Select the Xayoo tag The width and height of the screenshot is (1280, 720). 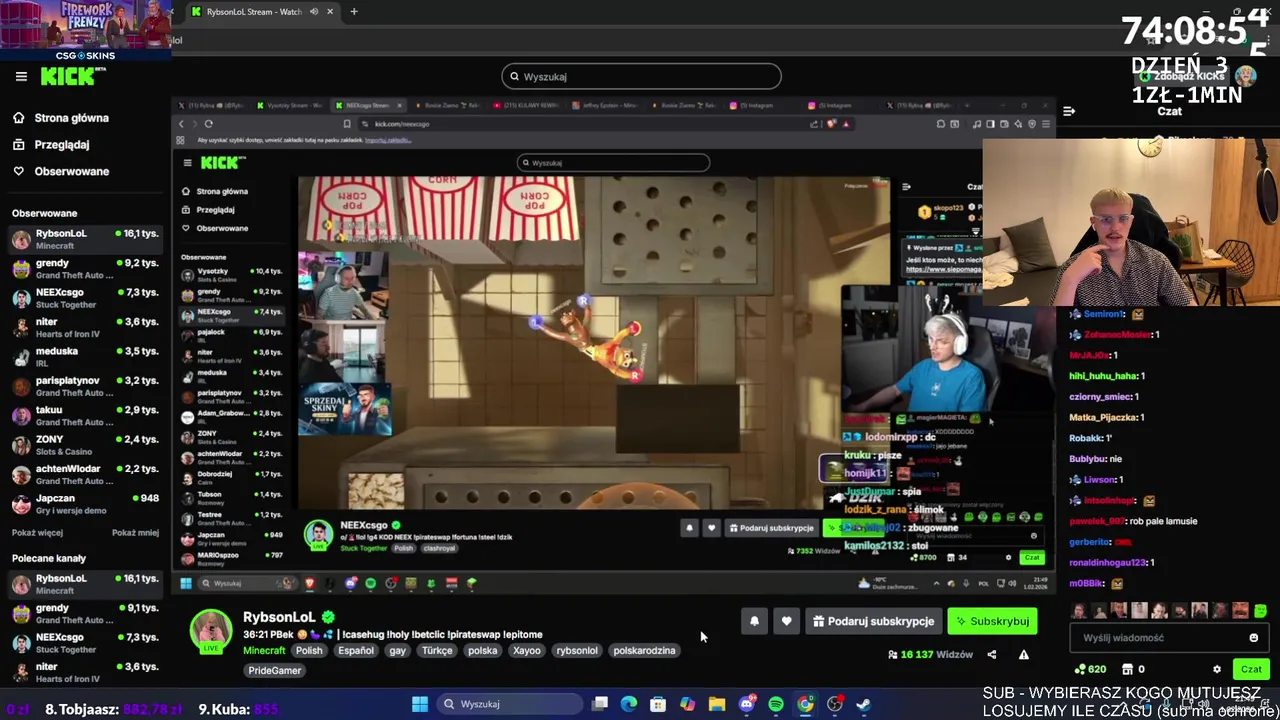coord(527,651)
